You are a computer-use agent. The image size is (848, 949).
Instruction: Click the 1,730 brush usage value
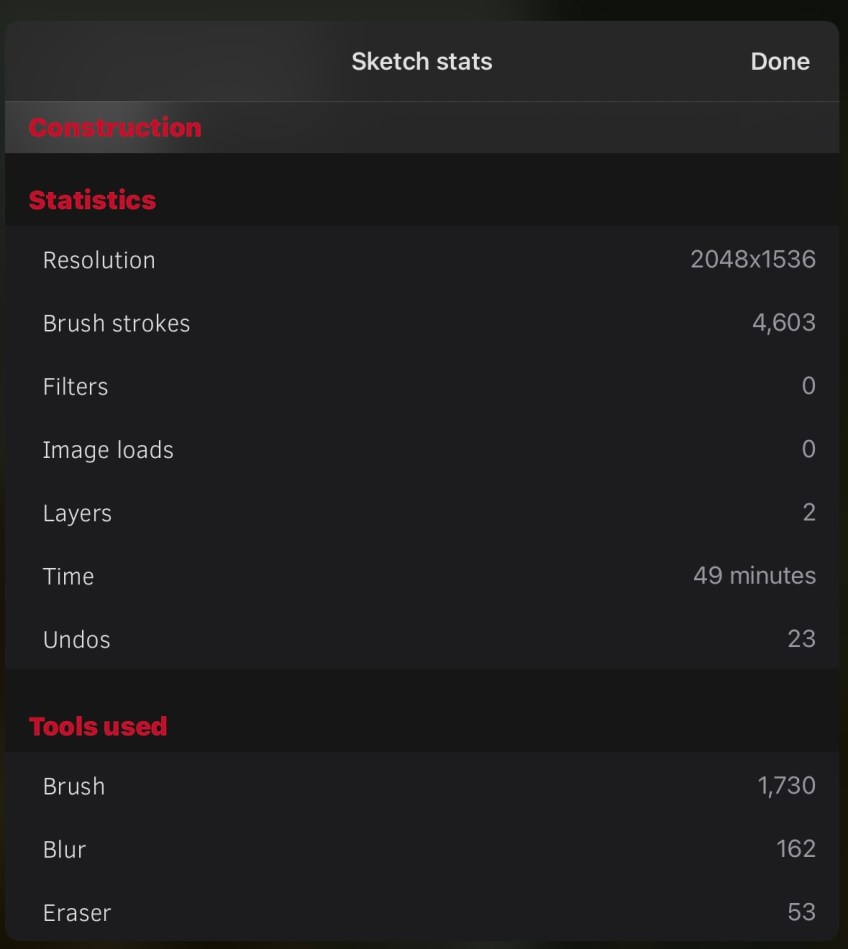click(x=786, y=786)
